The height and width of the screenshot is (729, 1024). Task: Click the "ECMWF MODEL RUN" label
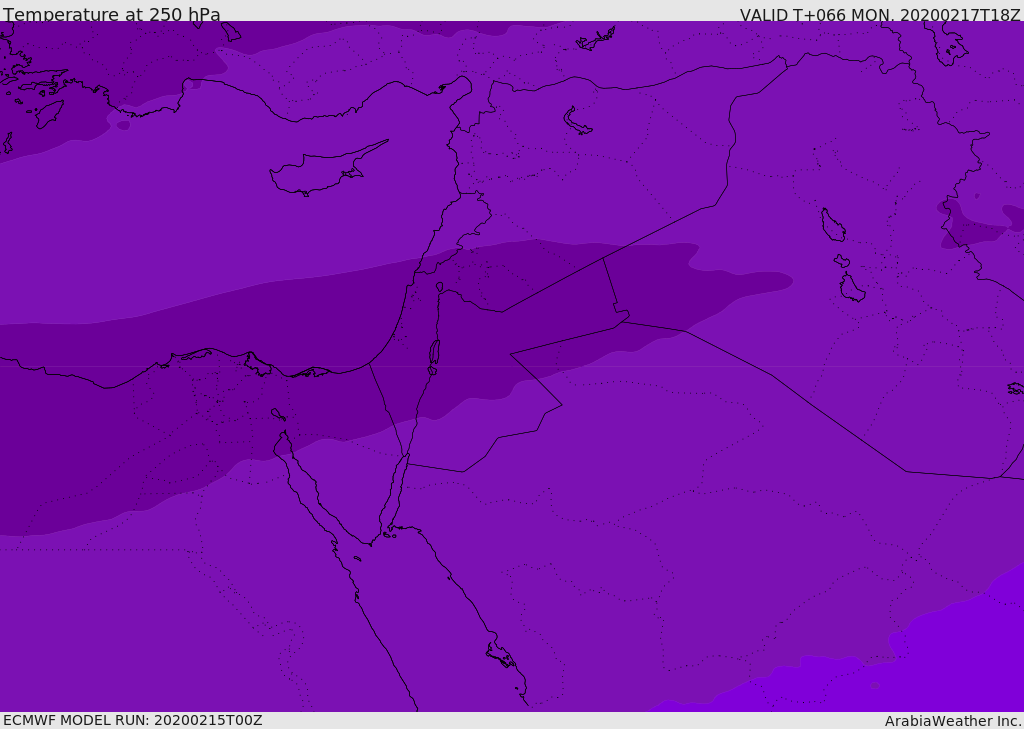132,720
